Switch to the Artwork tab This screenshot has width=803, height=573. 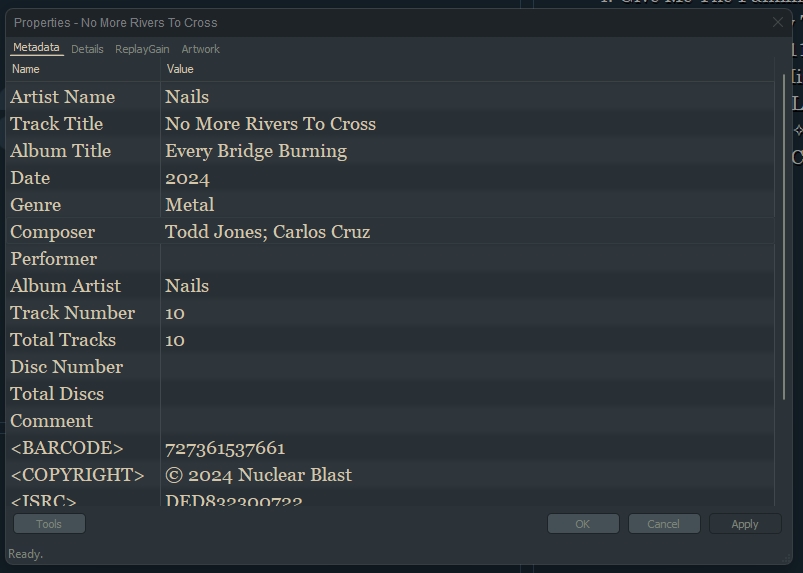(200, 49)
